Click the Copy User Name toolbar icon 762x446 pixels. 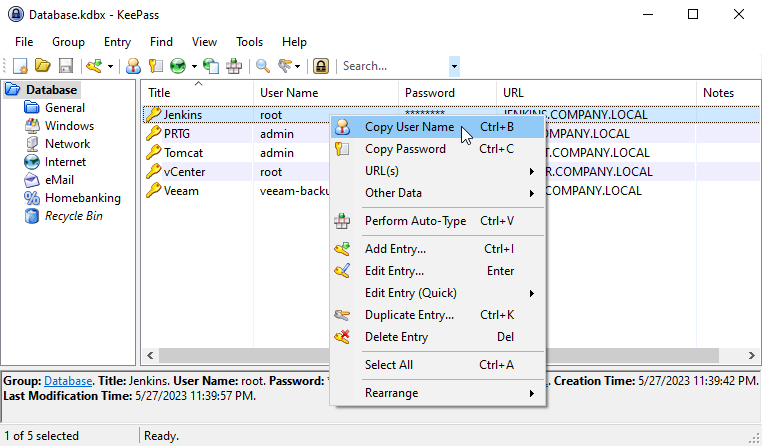click(x=133, y=66)
